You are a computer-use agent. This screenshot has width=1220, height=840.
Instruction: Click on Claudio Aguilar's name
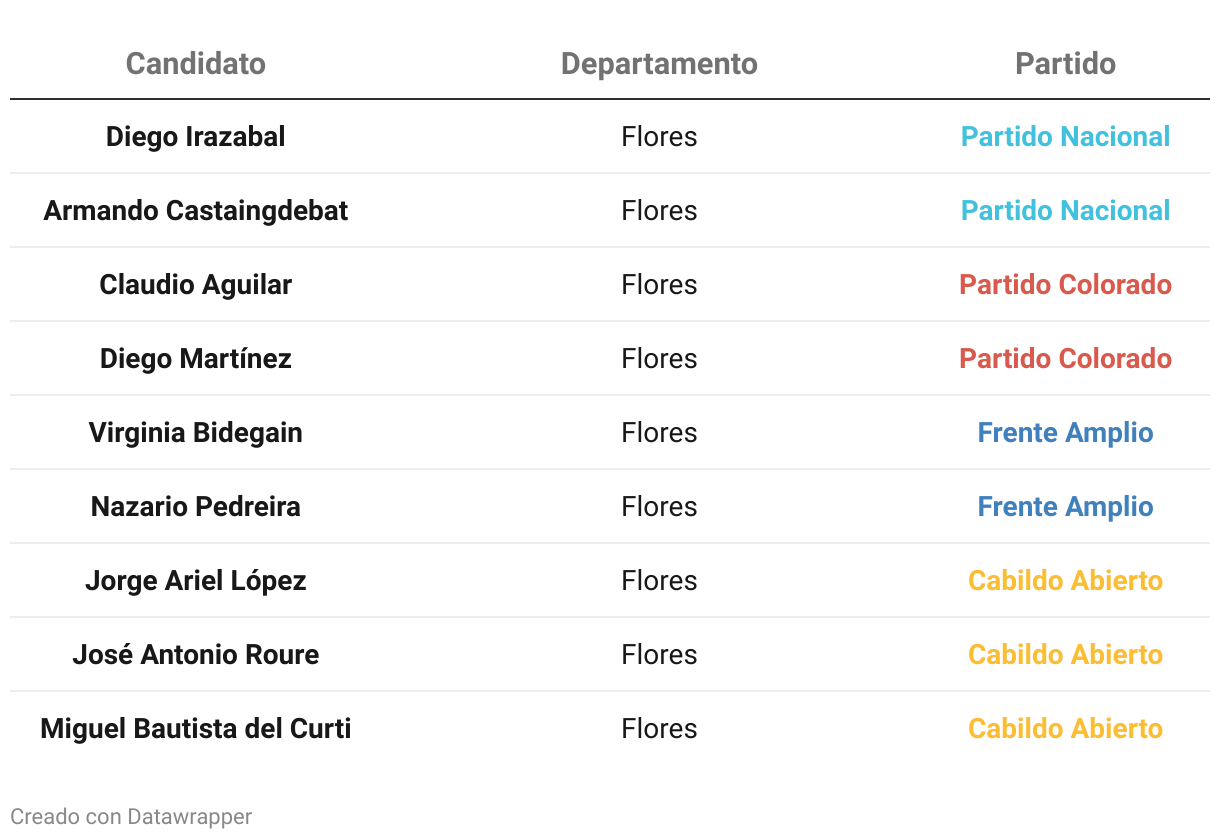tap(196, 285)
